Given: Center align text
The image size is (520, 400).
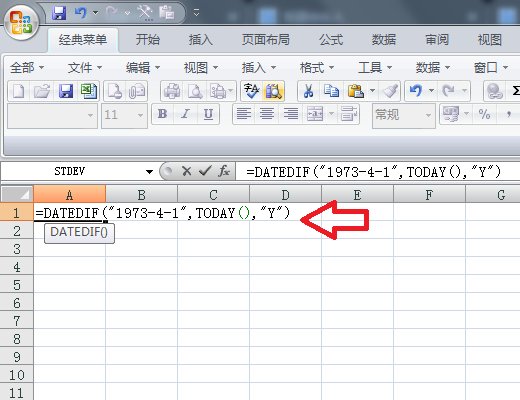Looking at the screenshot, I should tap(267, 114).
